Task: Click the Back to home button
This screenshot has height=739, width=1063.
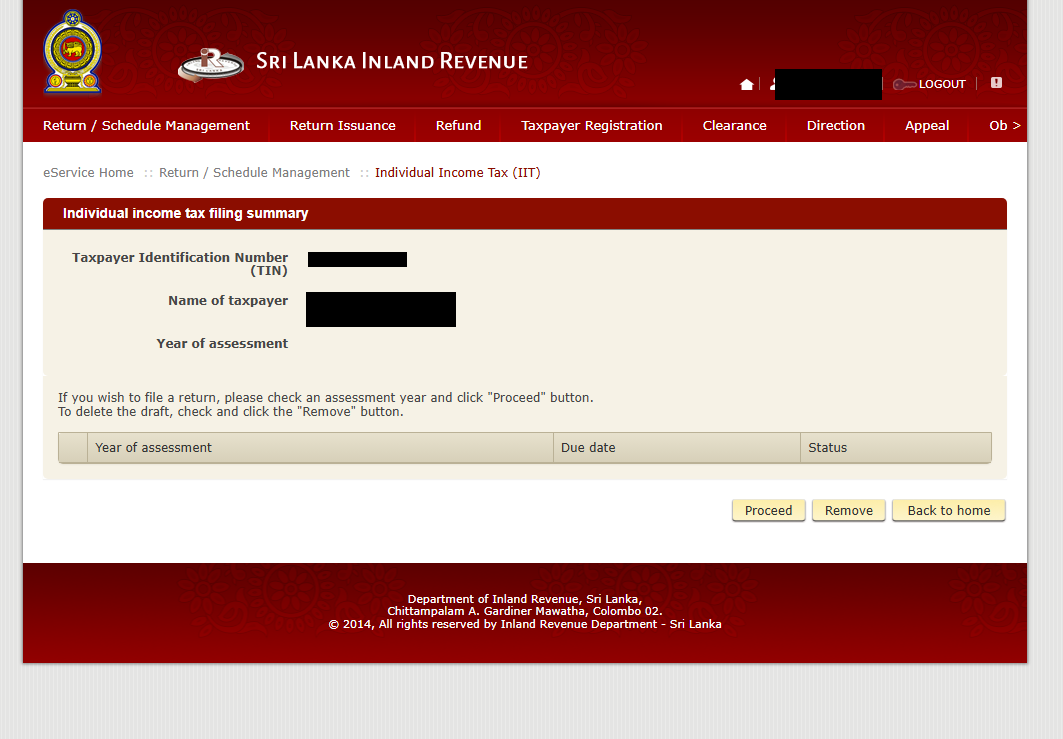Action: (948, 511)
